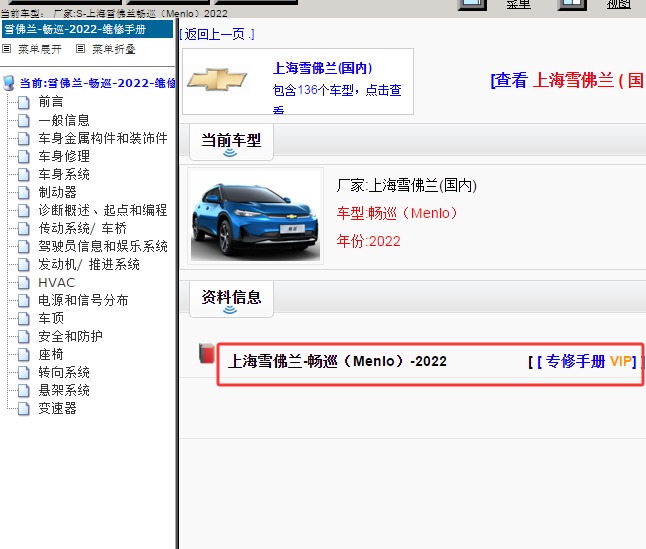Open the 诊断概述、起点和编程 icon

pyautogui.click(x=24, y=210)
